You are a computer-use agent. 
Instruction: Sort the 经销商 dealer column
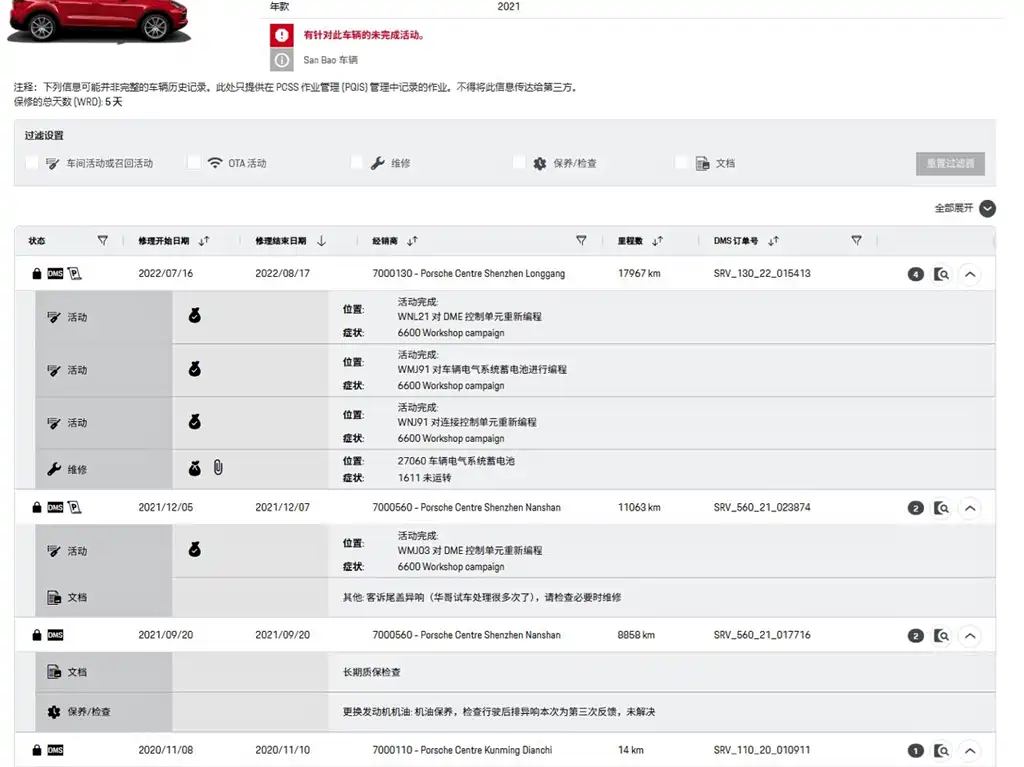tap(412, 240)
